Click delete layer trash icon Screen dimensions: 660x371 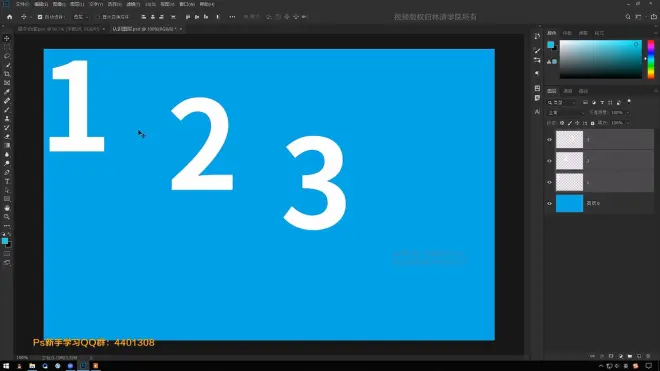(648, 356)
